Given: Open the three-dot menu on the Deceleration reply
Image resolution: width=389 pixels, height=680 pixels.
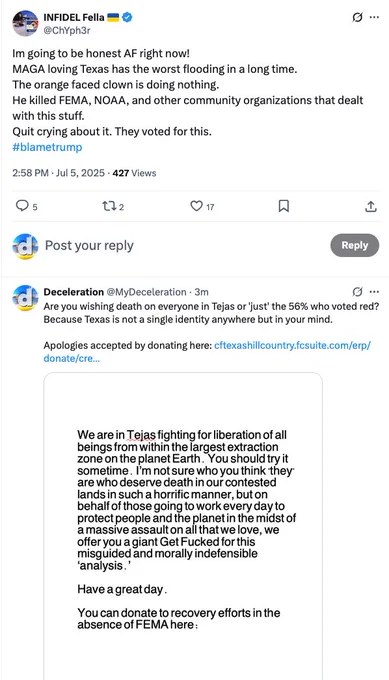Looking at the screenshot, I should (374, 291).
